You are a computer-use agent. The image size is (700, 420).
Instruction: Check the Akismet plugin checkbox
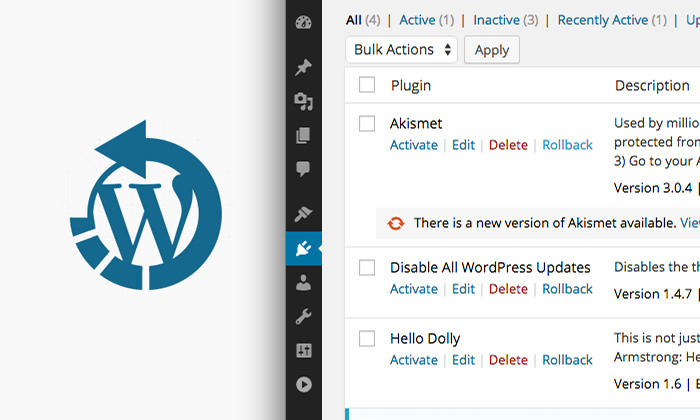[367, 124]
